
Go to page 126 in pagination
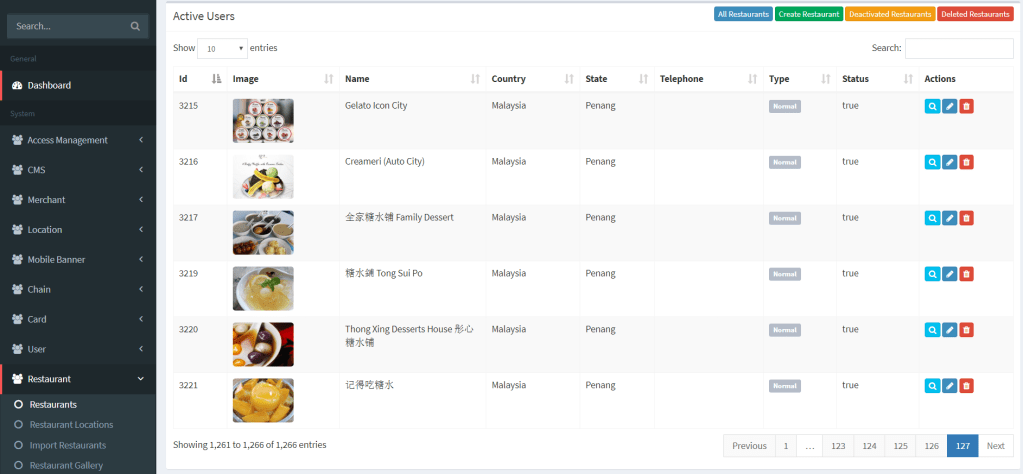click(930, 446)
